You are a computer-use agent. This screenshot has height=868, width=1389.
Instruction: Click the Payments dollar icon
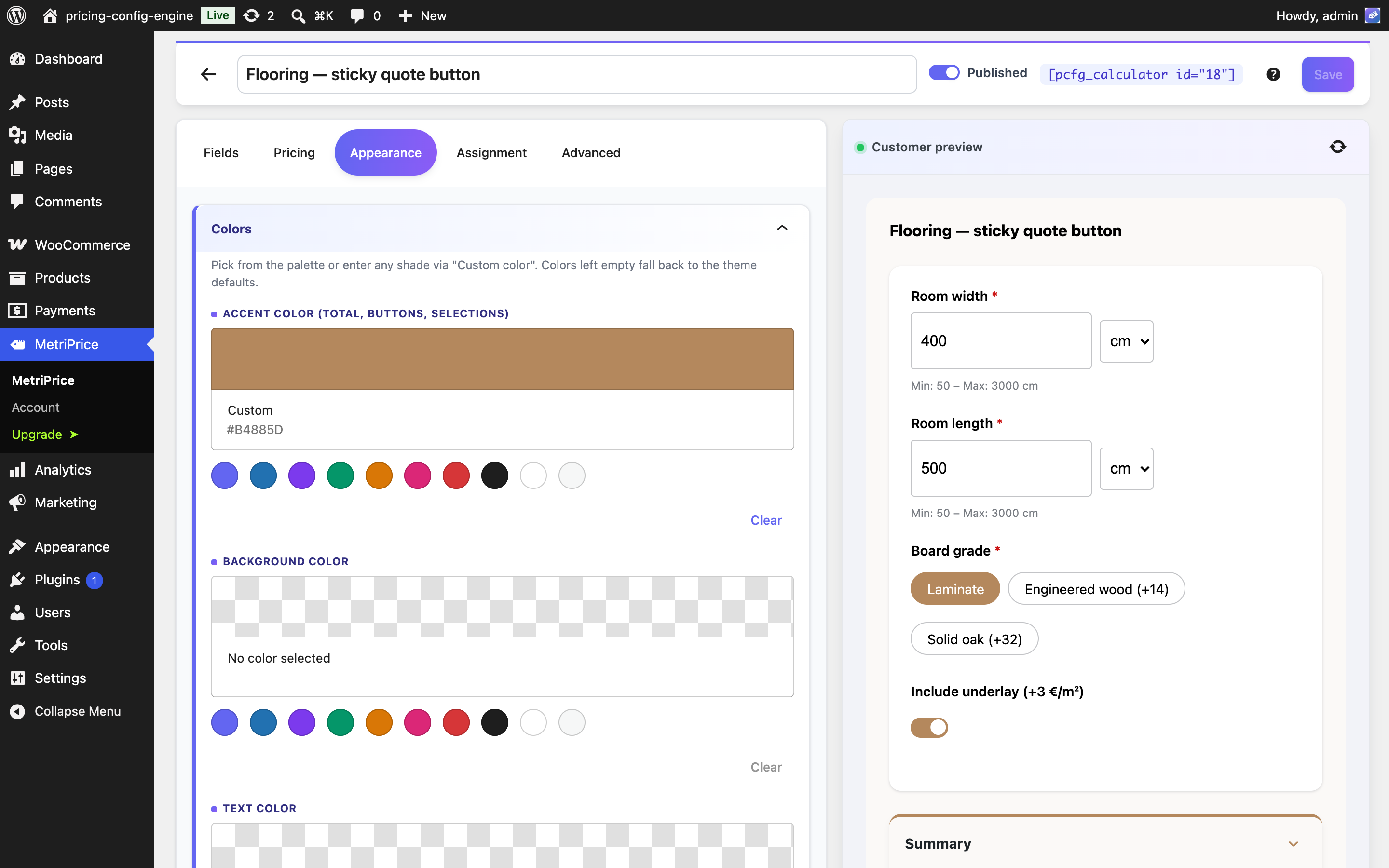point(17,311)
